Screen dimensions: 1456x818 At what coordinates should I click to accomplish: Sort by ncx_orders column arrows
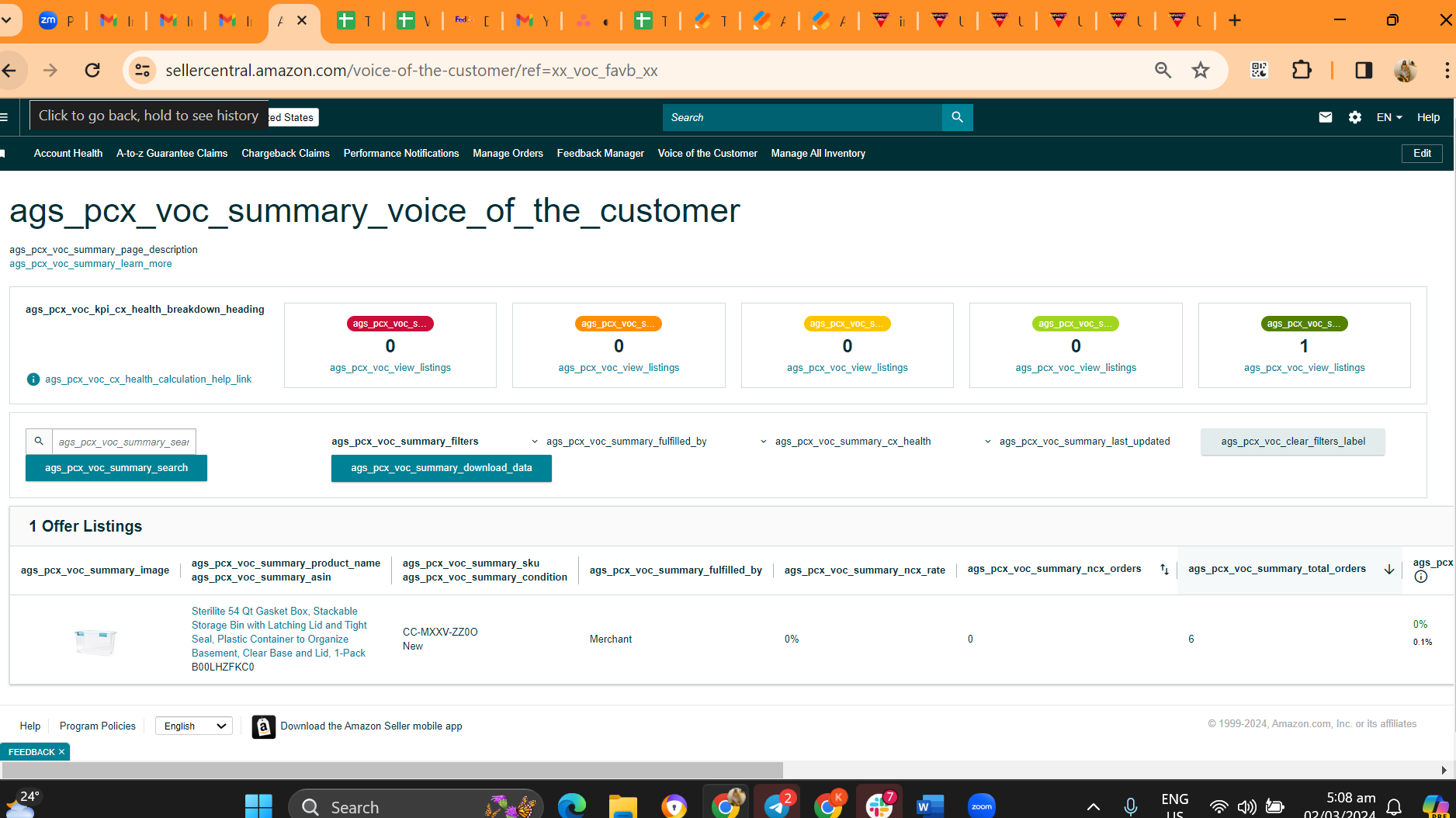click(x=1164, y=570)
